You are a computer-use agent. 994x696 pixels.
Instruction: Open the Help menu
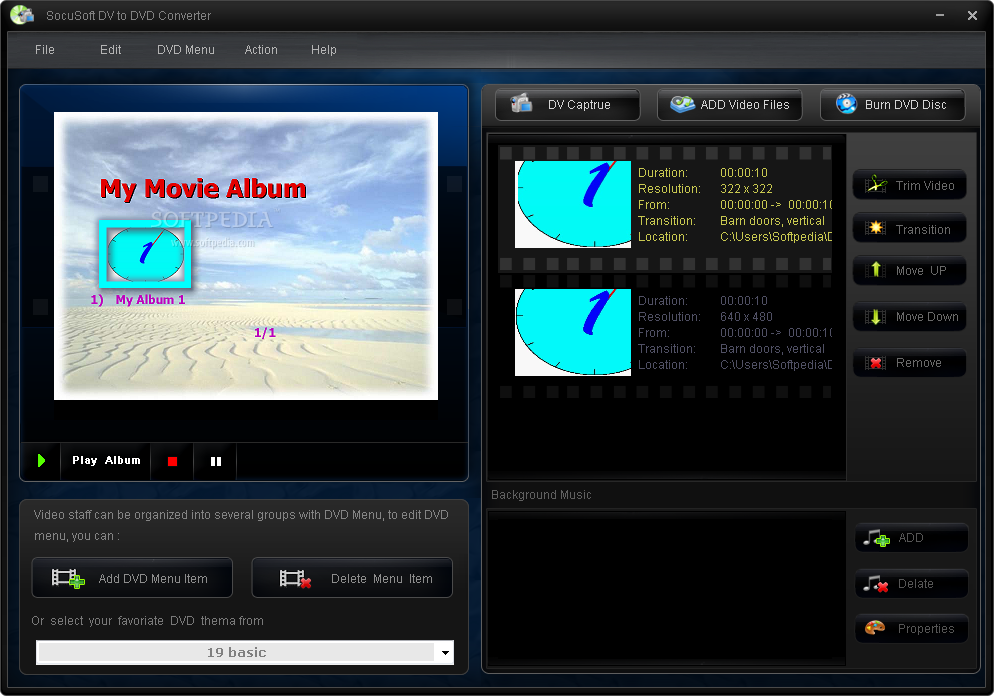pyautogui.click(x=323, y=49)
